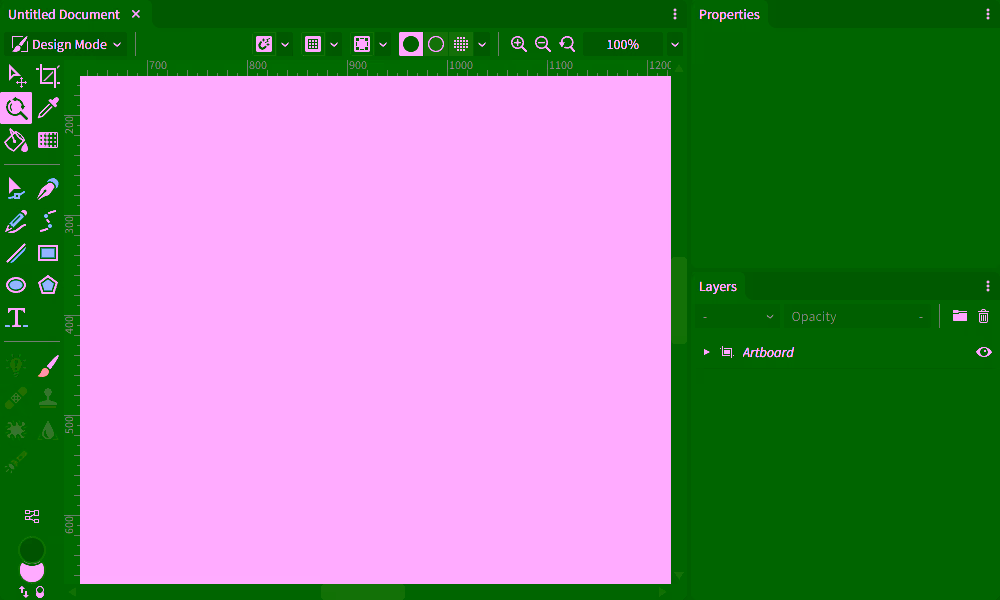
Task: Click the paint splatter tool icon
Action: (x=16, y=430)
